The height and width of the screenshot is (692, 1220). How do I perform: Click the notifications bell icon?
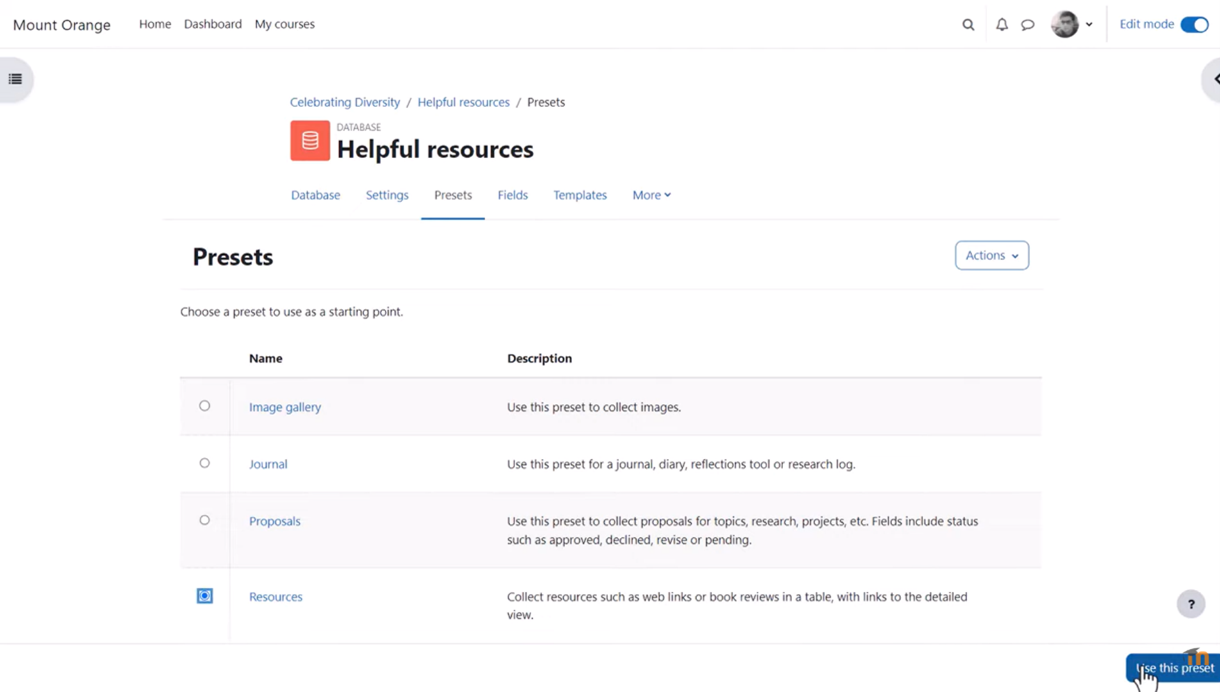[1001, 25]
